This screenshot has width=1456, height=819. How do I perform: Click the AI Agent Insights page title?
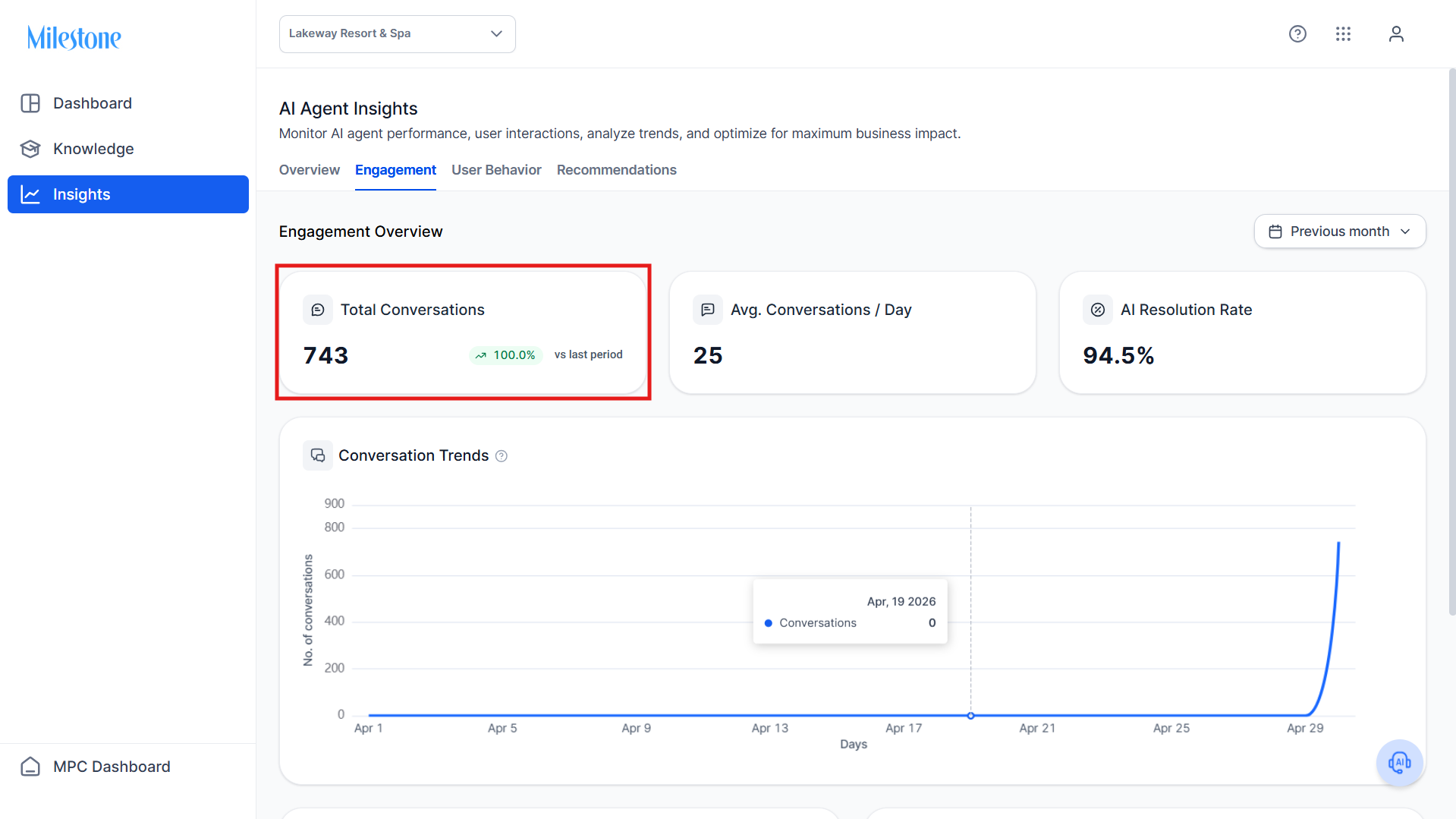click(348, 109)
